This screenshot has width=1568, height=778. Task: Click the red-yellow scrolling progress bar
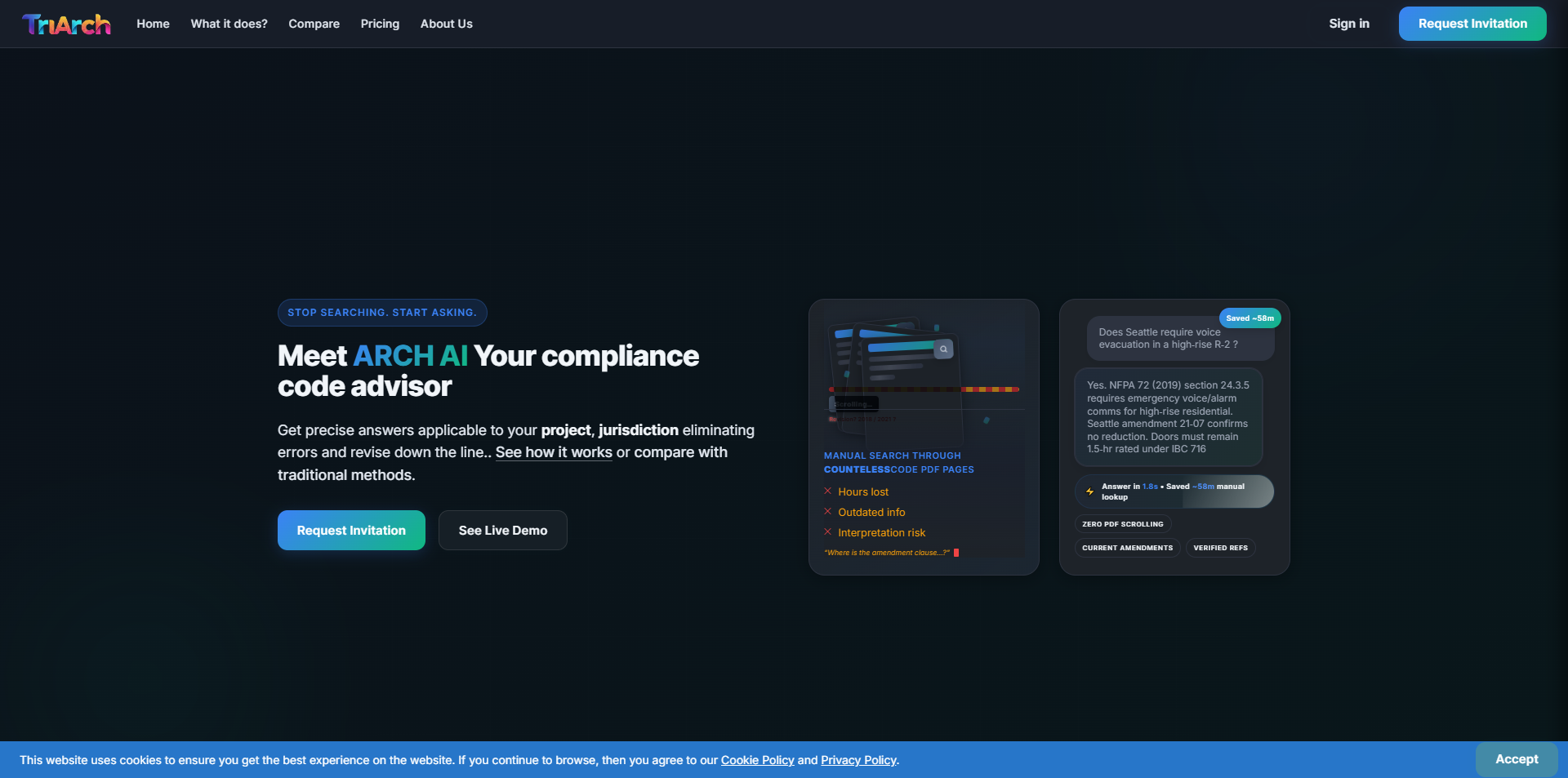(924, 389)
